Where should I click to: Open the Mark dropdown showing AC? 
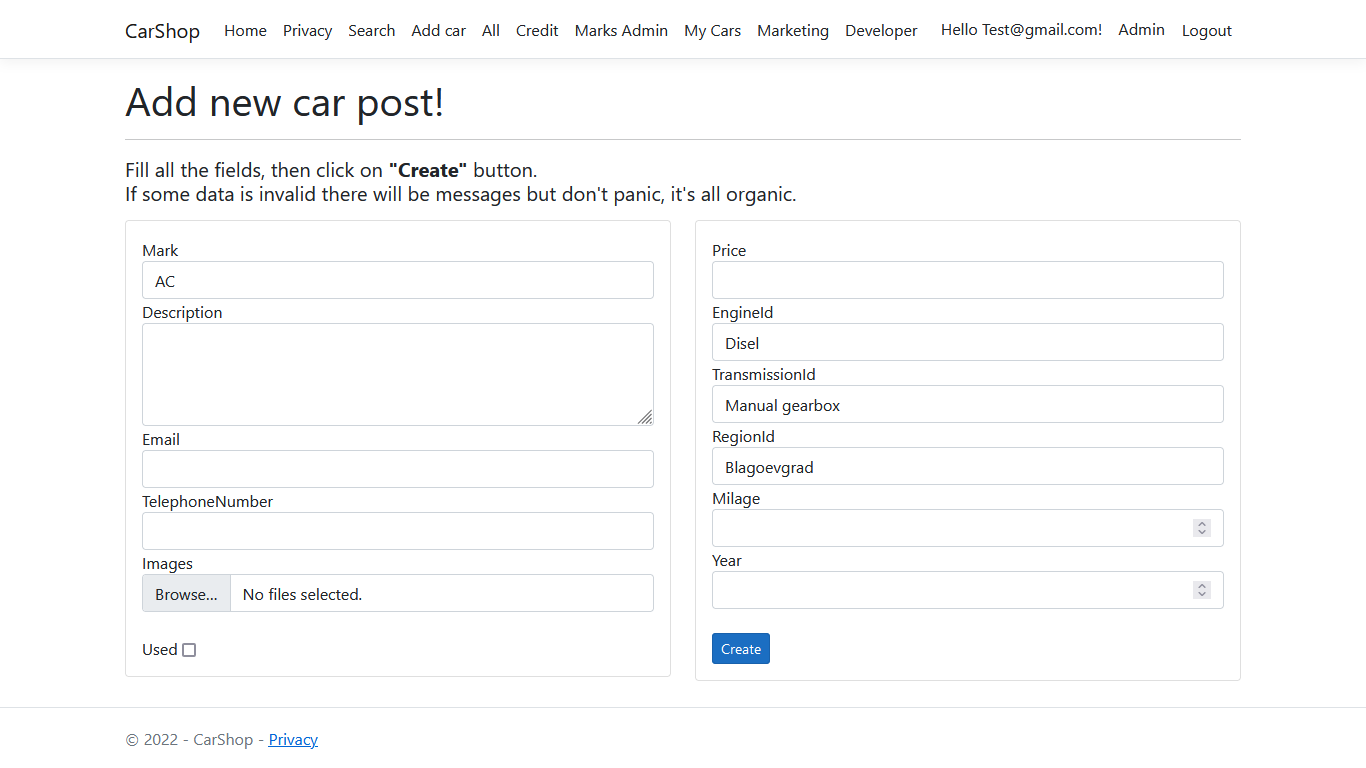[x=397, y=280]
